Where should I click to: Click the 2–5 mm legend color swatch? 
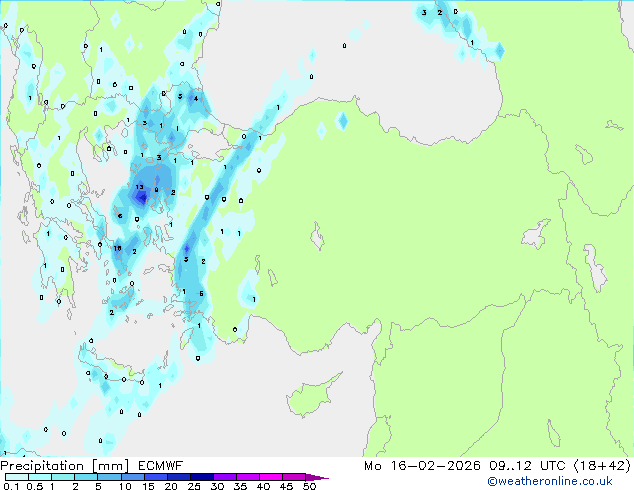click(86, 477)
